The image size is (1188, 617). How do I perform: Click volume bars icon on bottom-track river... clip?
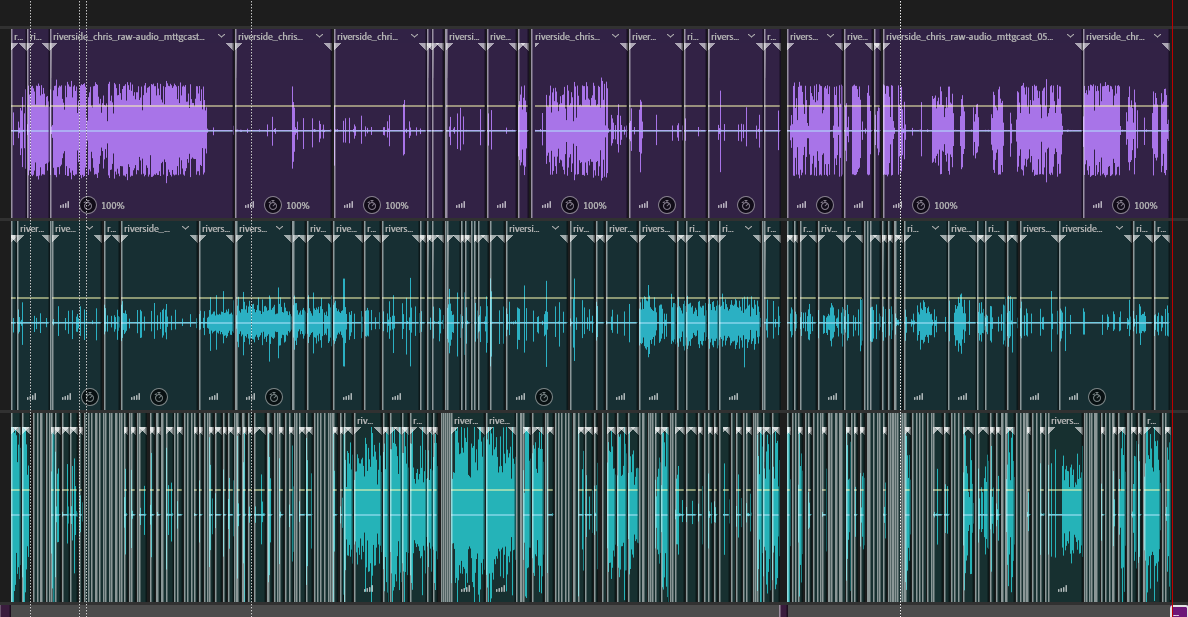point(465,588)
